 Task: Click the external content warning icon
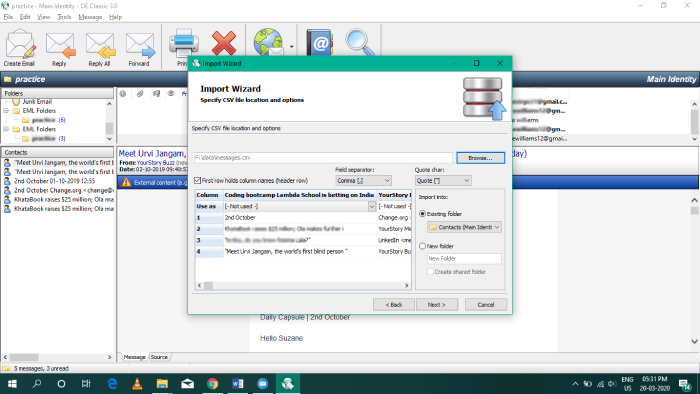(x=126, y=182)
